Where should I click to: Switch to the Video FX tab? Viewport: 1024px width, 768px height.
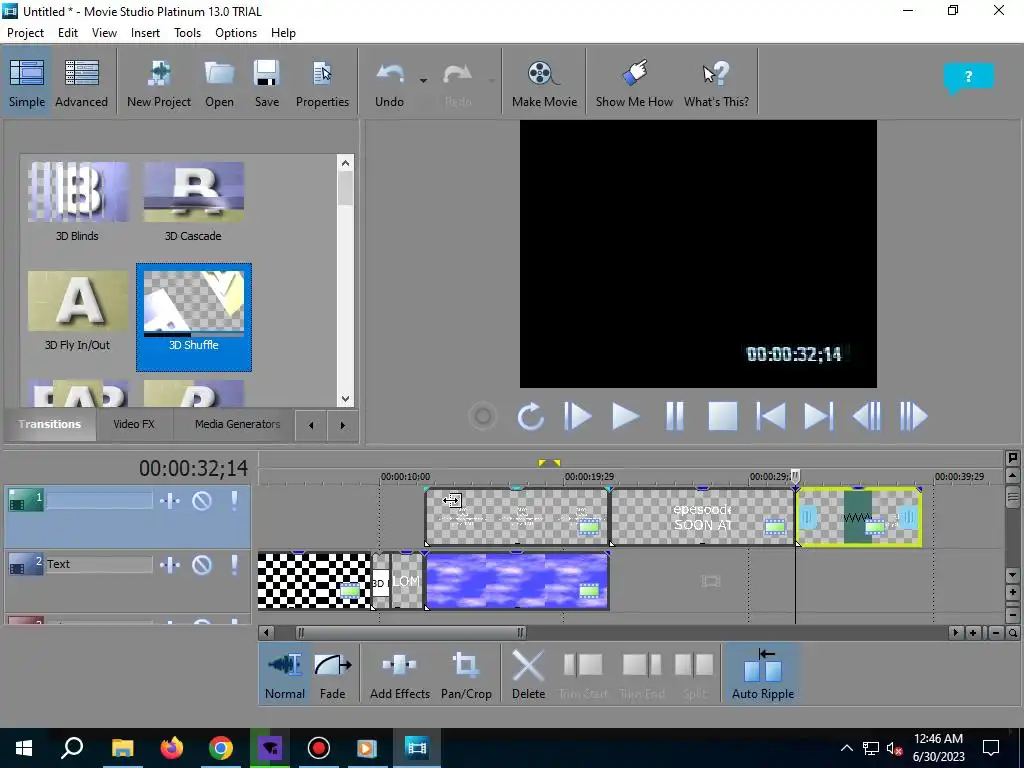click(134, 424)
